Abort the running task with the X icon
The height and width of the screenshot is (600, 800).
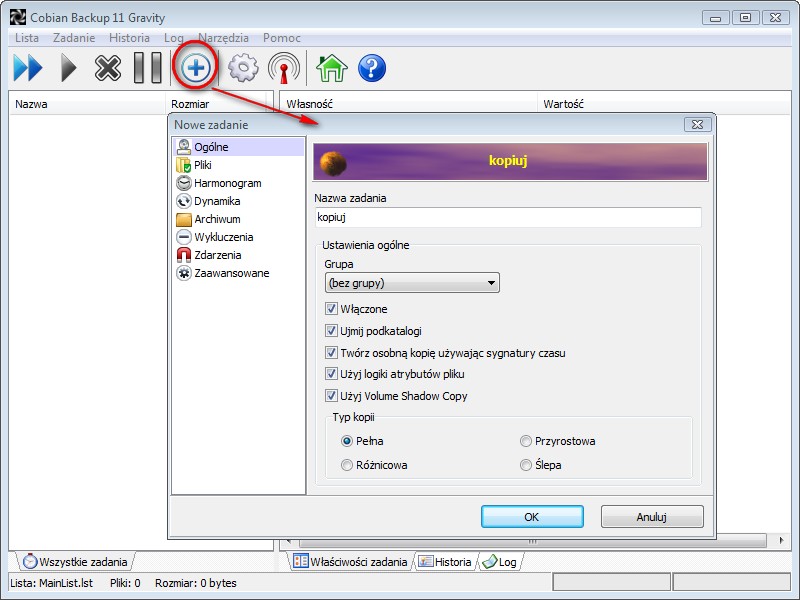click(108, 68)
